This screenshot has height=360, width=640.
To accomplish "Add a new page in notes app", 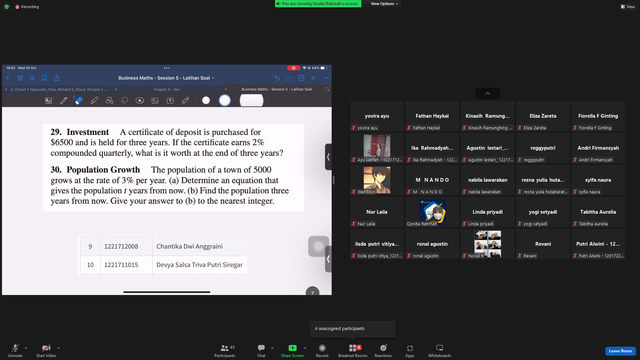I will [x=301, y=78].
